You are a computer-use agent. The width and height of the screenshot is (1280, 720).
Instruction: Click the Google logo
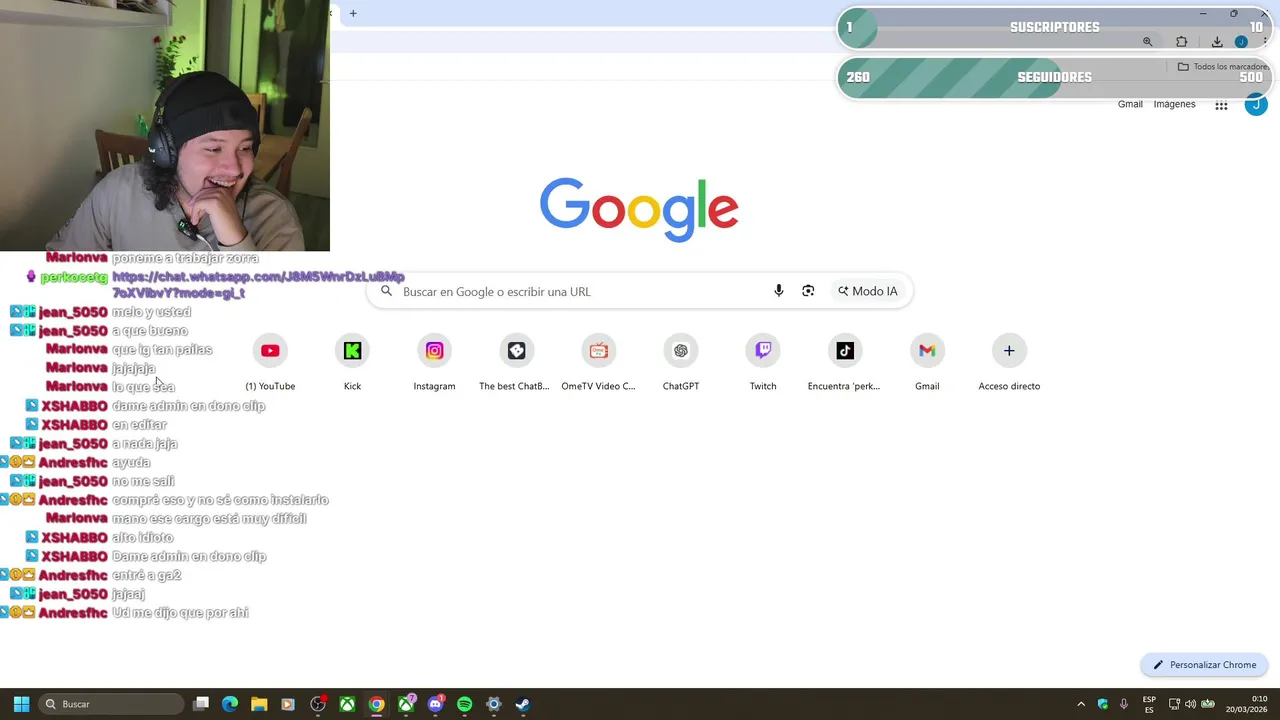pyautogui.click(x=639, y=210)
